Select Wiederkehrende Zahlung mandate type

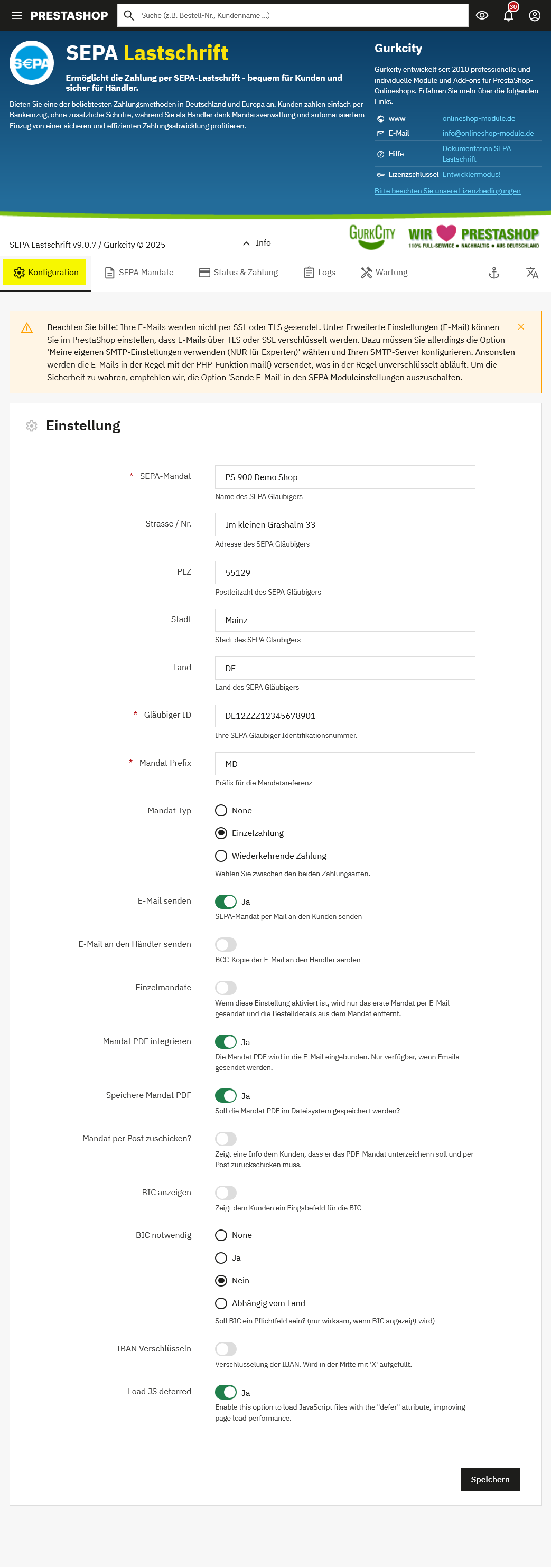(x=221, y=855)
